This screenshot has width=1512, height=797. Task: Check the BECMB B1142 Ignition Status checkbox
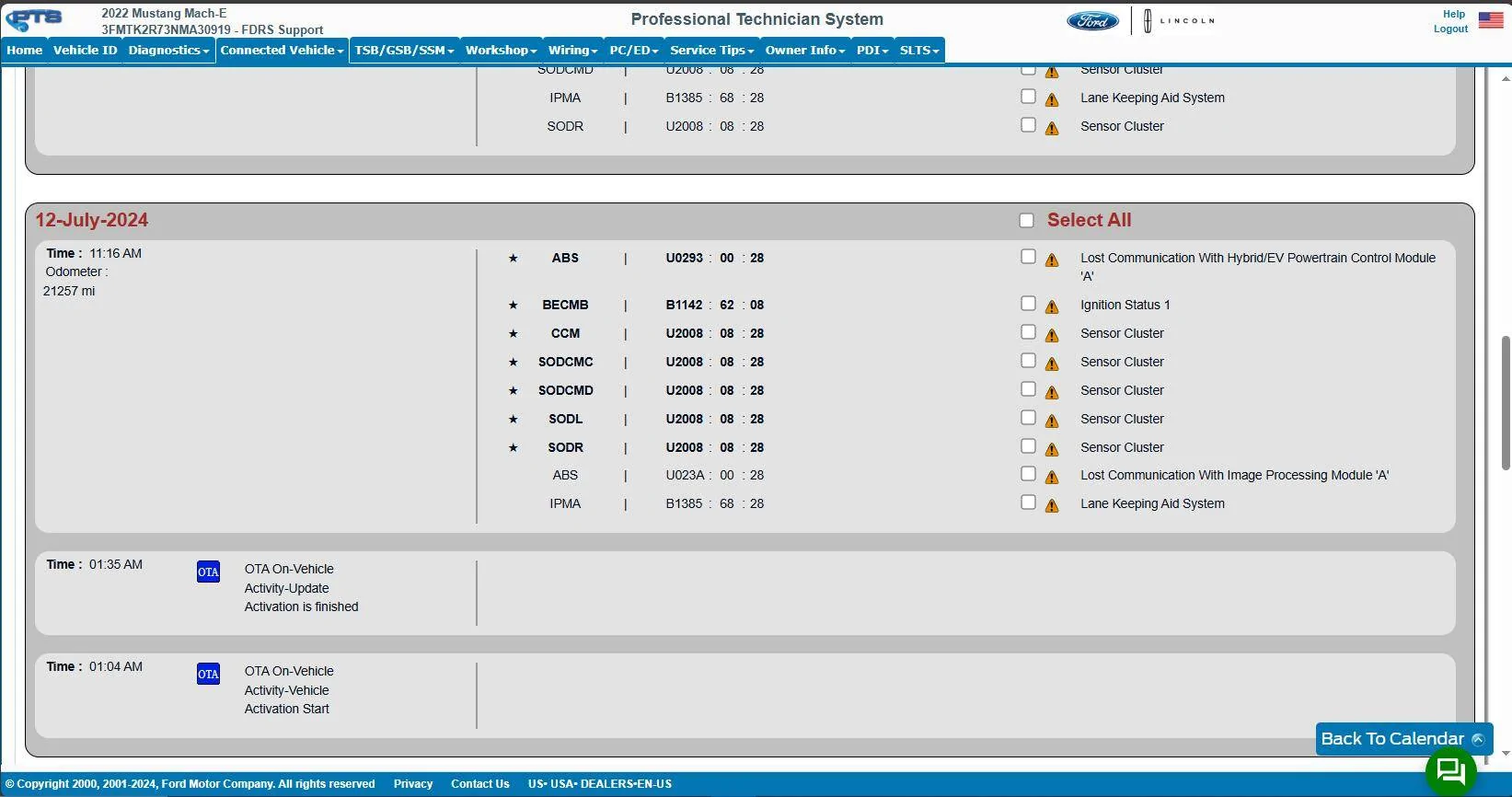click(1028, 304)
